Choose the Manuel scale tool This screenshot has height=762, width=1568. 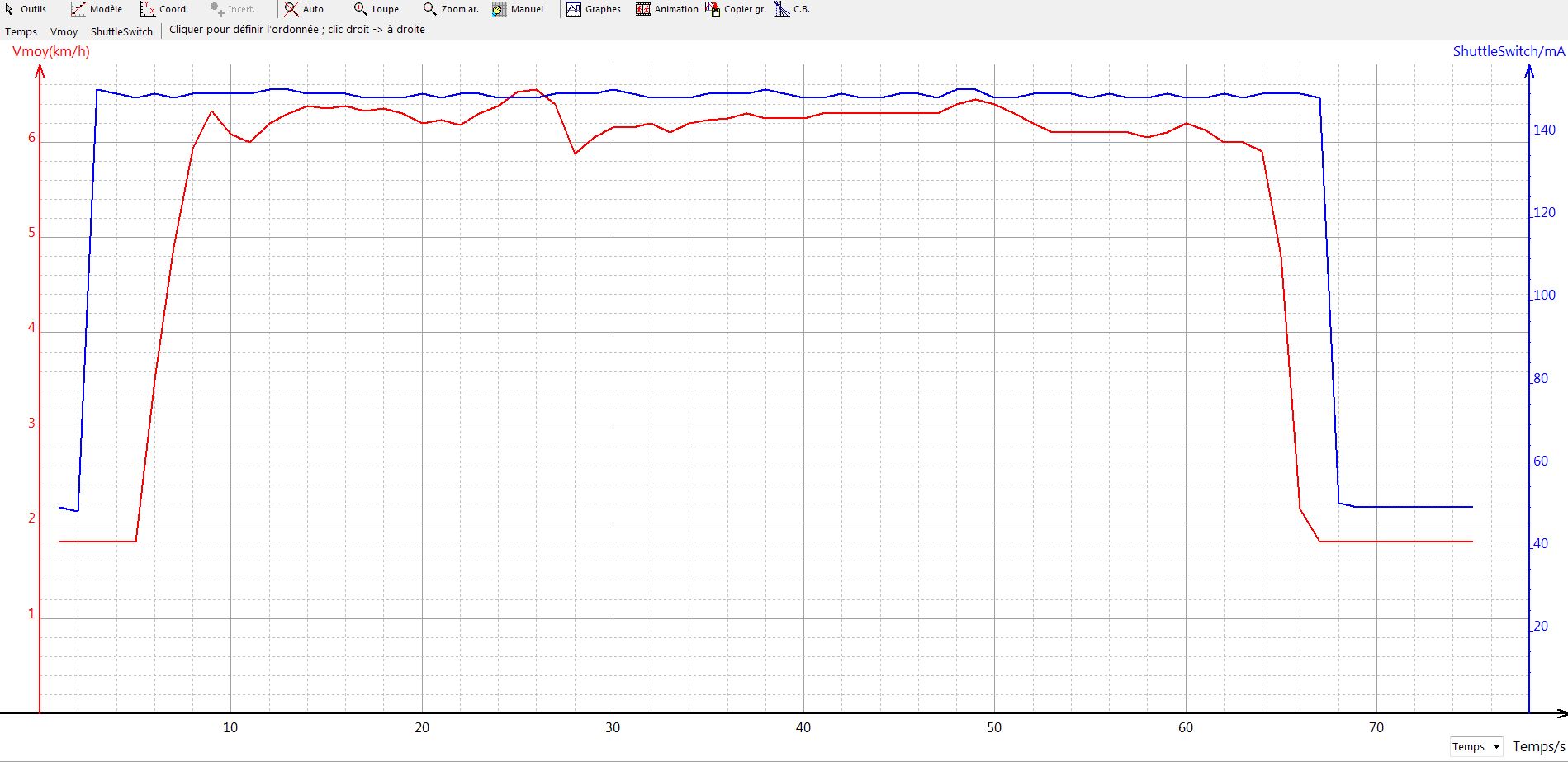coord(518,9)
